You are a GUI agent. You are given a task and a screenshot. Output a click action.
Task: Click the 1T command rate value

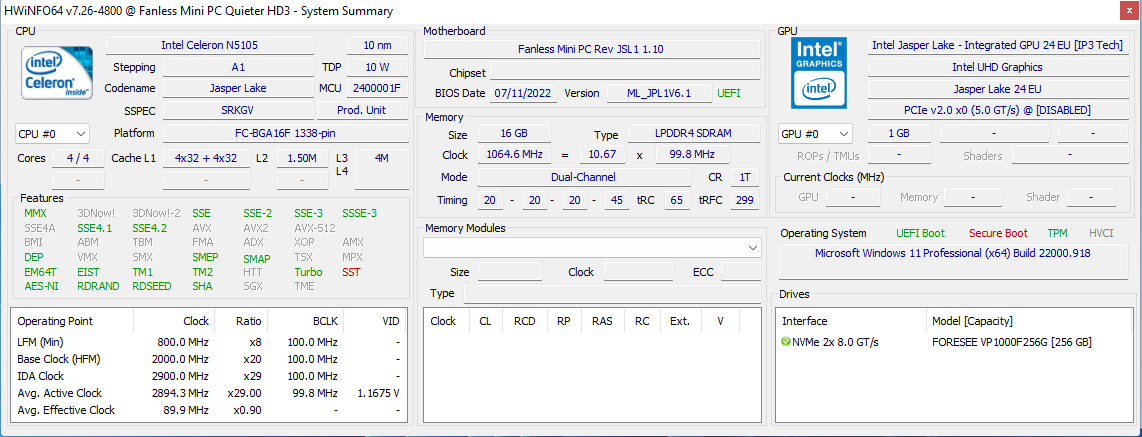[x=744, y=177]
